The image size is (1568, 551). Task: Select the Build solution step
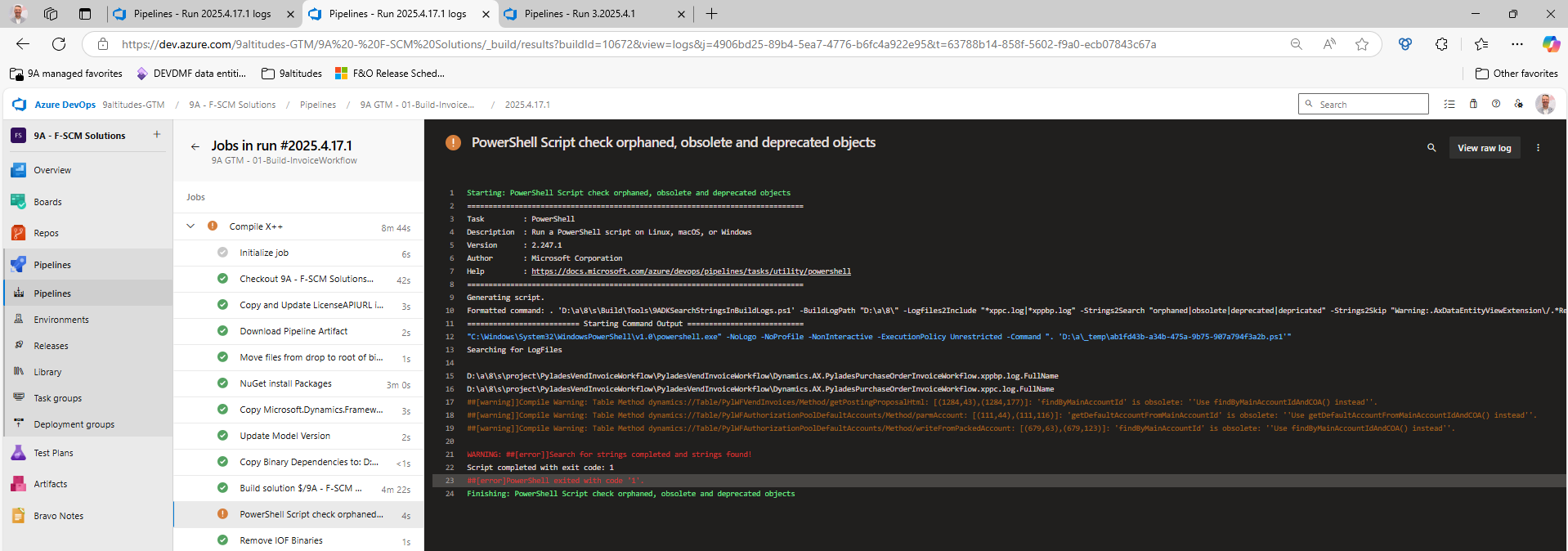300,488
